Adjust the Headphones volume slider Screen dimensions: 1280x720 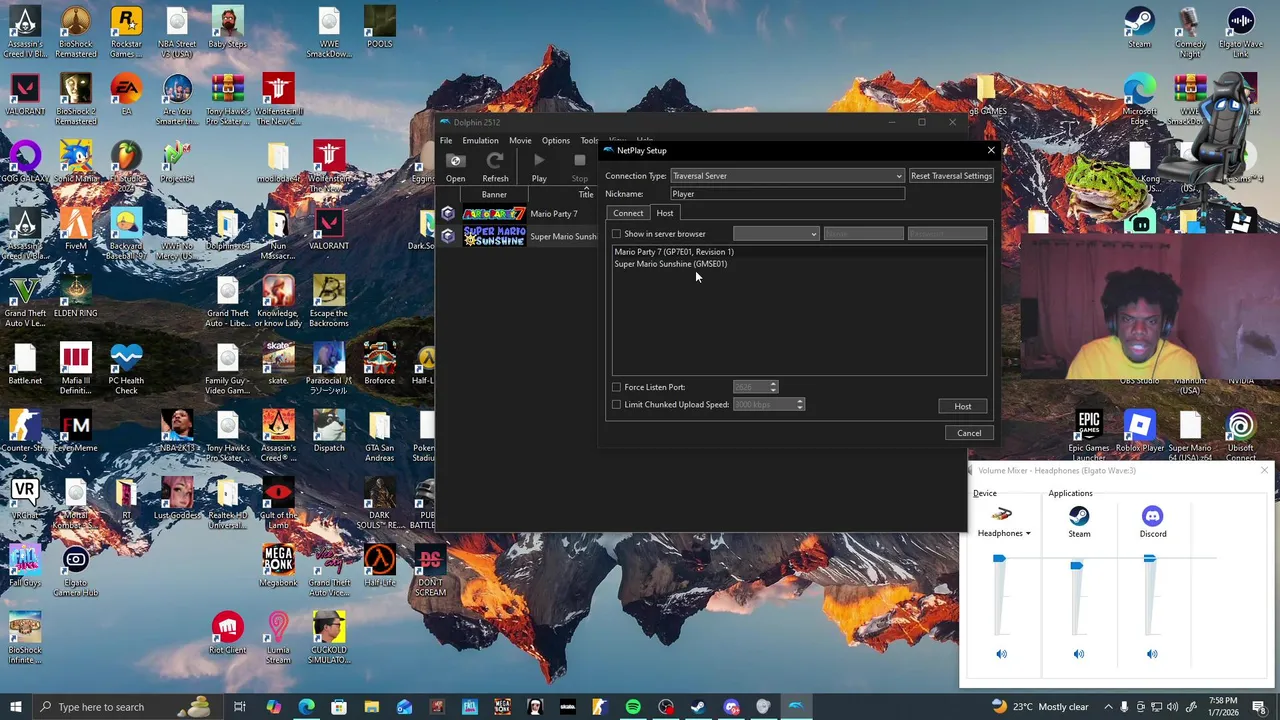pyautogui.click(x=999, y=560)
